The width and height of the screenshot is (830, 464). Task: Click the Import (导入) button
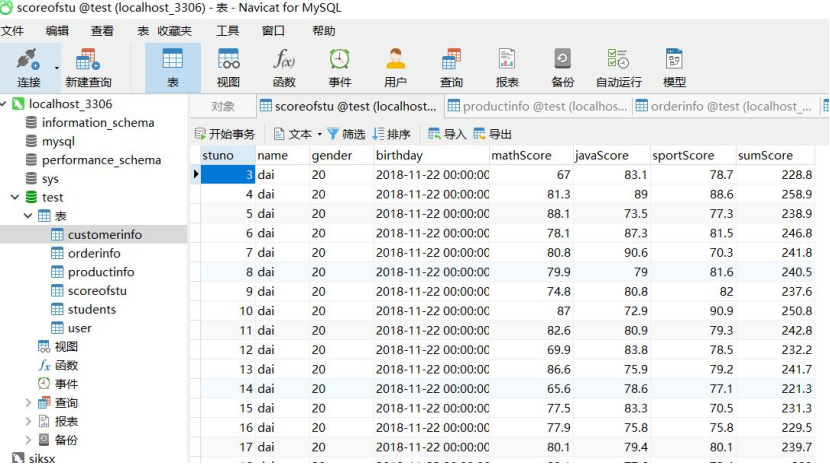(x=447, y=134)
